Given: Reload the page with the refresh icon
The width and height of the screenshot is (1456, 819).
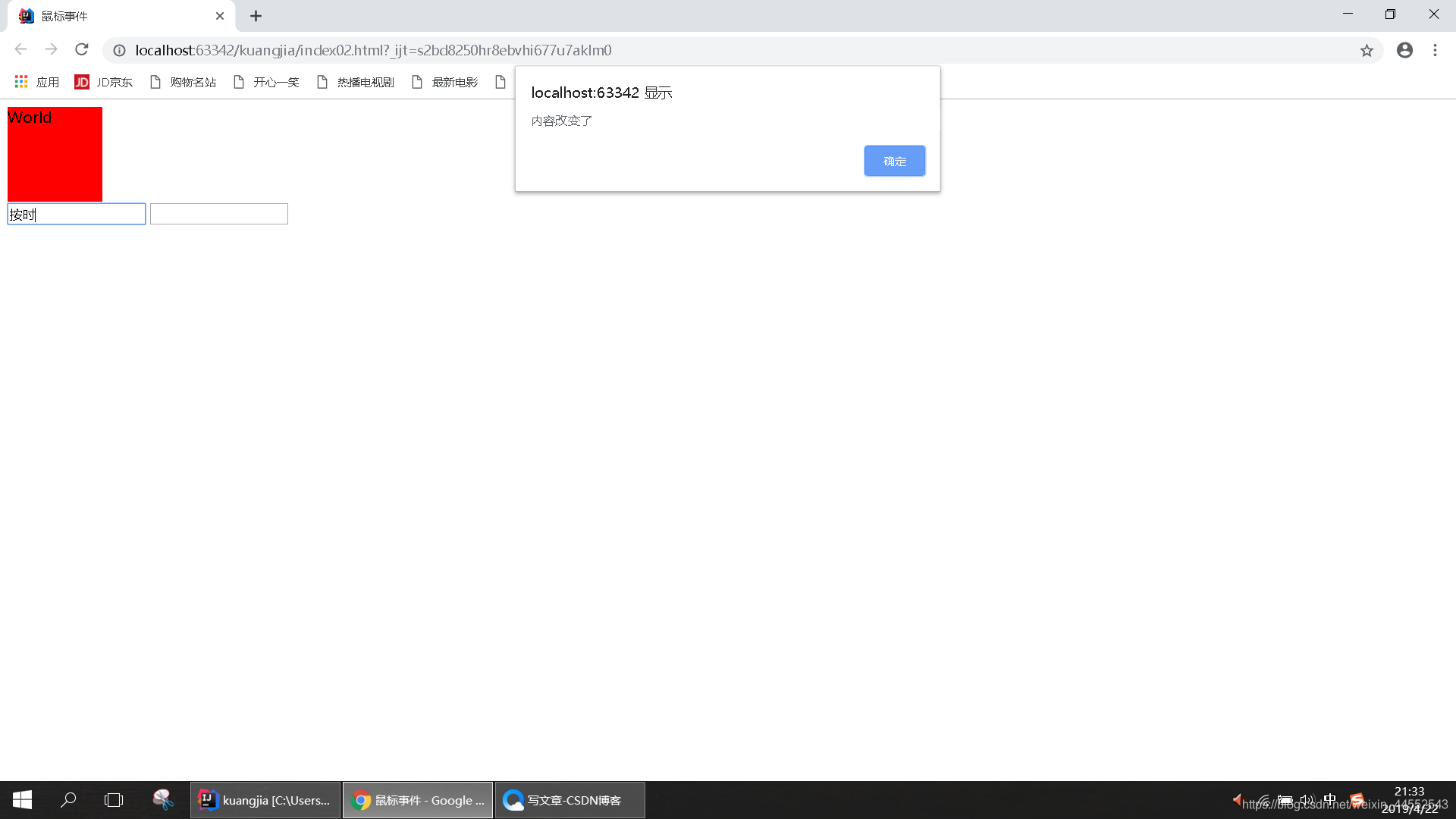Looking at the screenshot, I should point(82,50).
